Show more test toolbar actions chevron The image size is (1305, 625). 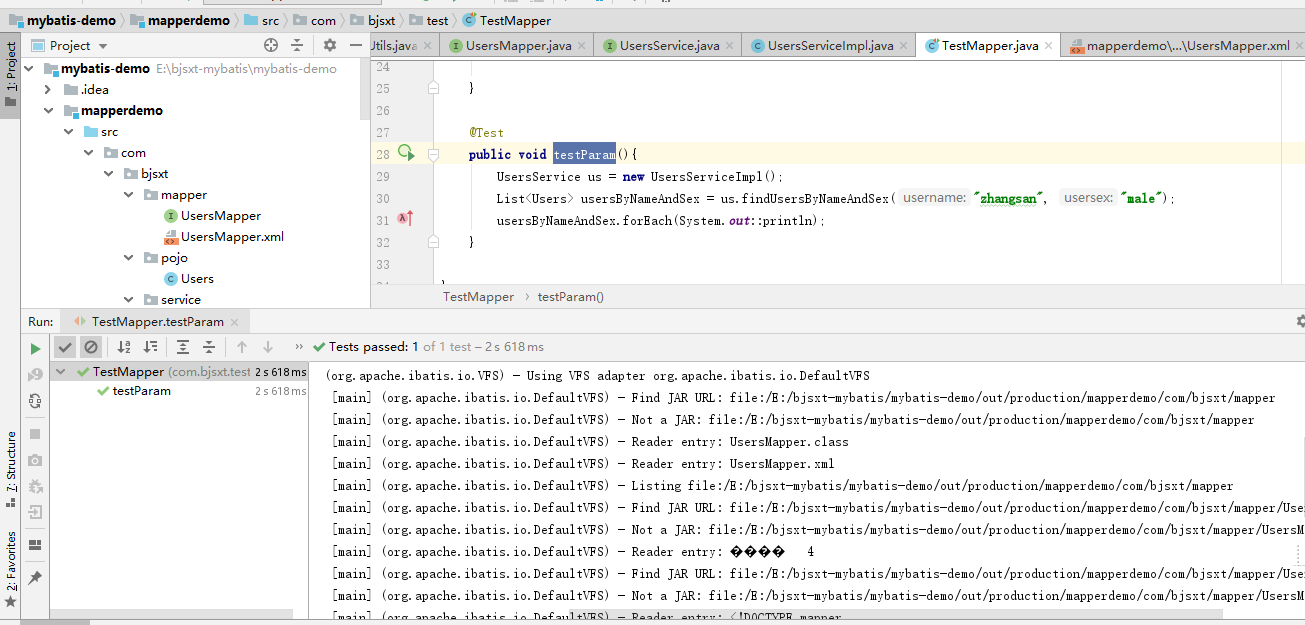297,347
